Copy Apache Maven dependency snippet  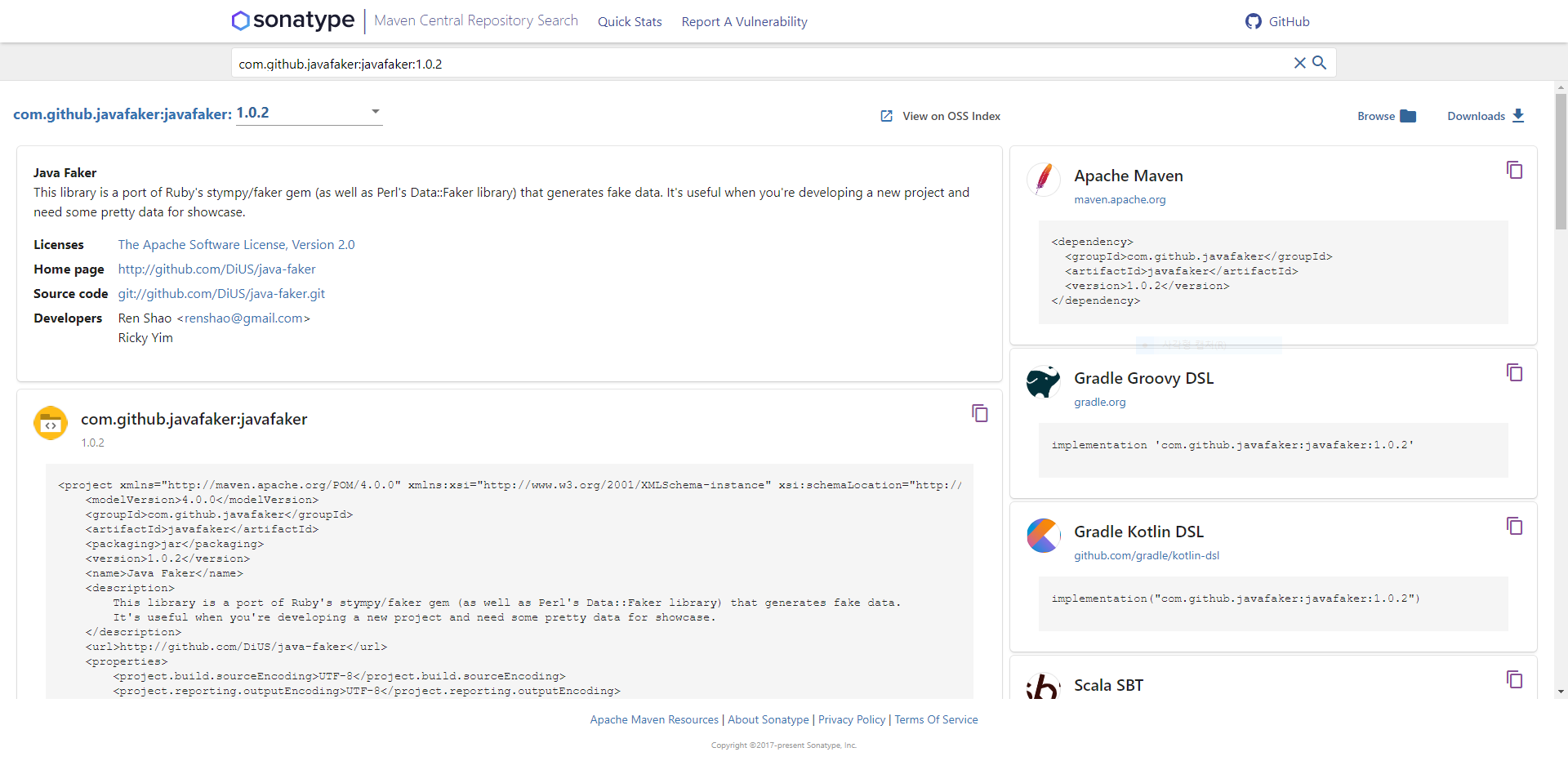pyautogui.click(x=1514, y=170)
